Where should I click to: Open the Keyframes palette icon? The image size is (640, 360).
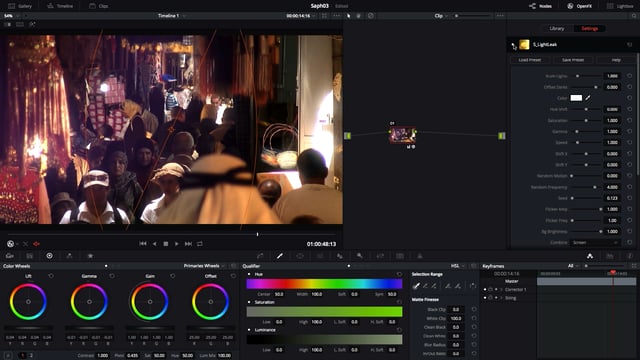point(590,256)
